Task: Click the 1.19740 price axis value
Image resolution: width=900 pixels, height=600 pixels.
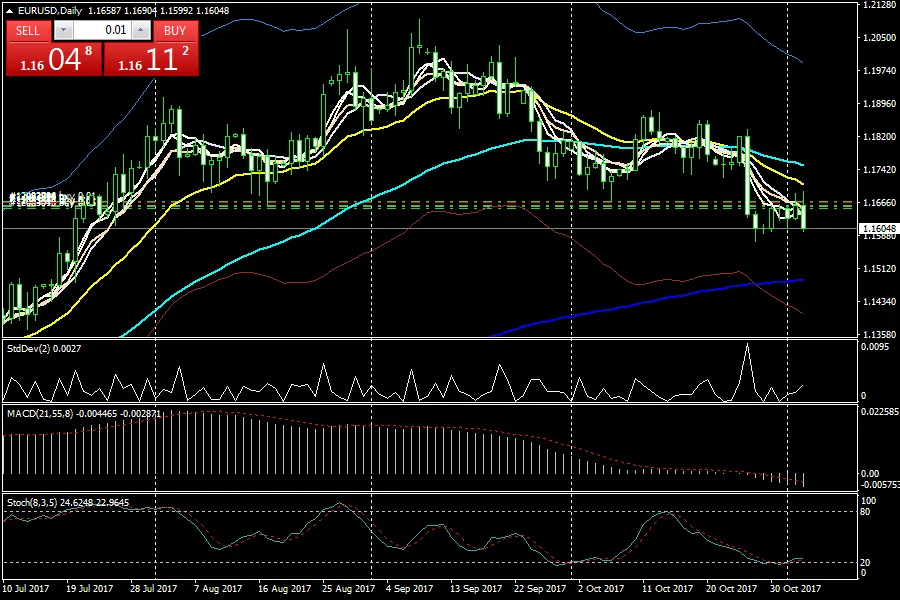Action: pyautogui.click(x=879, y=71)
